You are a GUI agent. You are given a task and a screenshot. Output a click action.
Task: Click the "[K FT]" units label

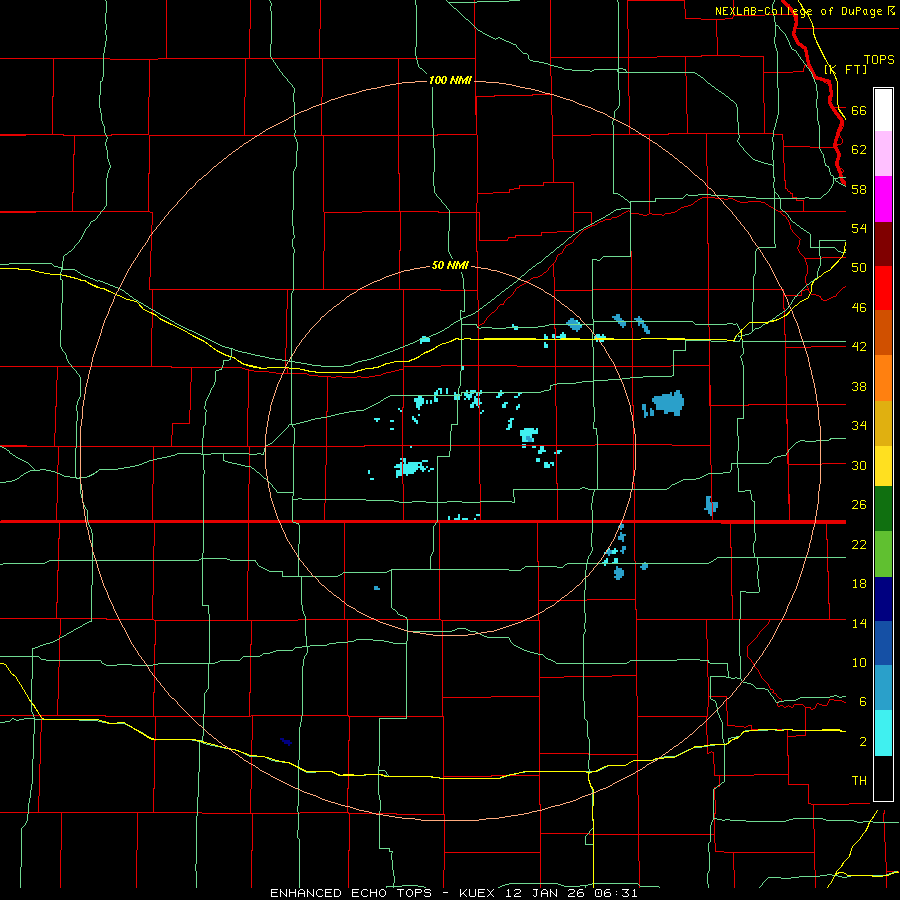(845, 69)
